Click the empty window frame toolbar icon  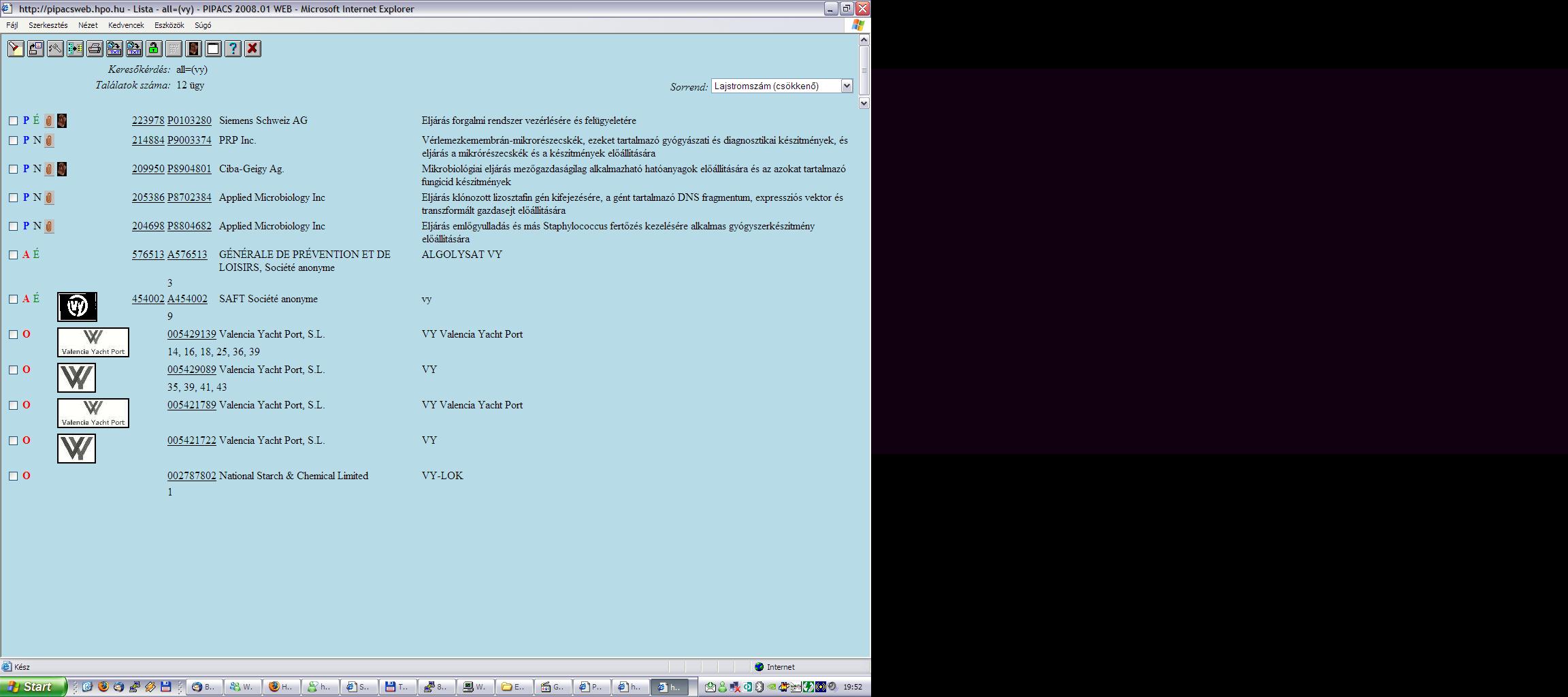point(213,48)
